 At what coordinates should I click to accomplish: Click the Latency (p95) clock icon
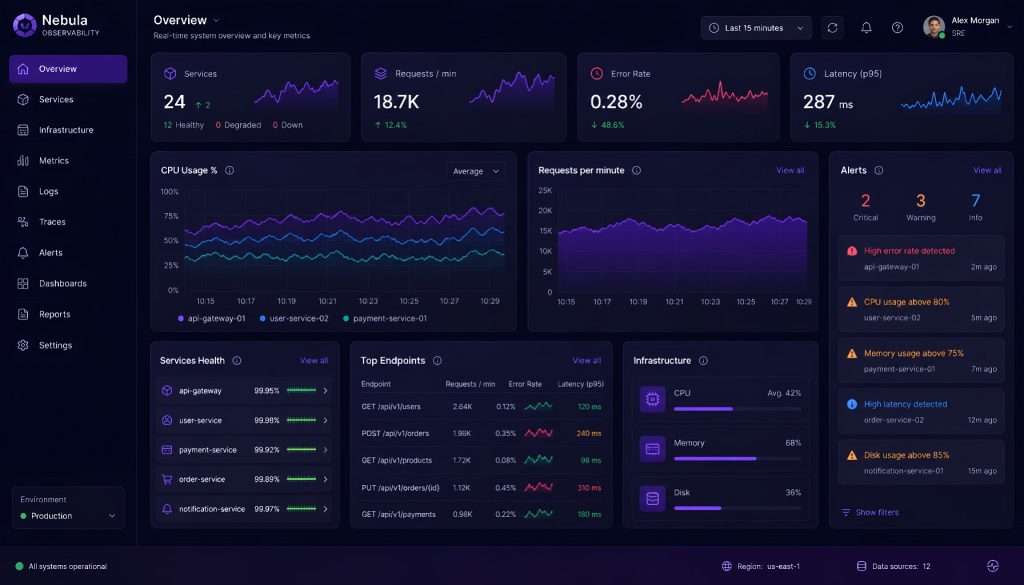coord(809,74)
